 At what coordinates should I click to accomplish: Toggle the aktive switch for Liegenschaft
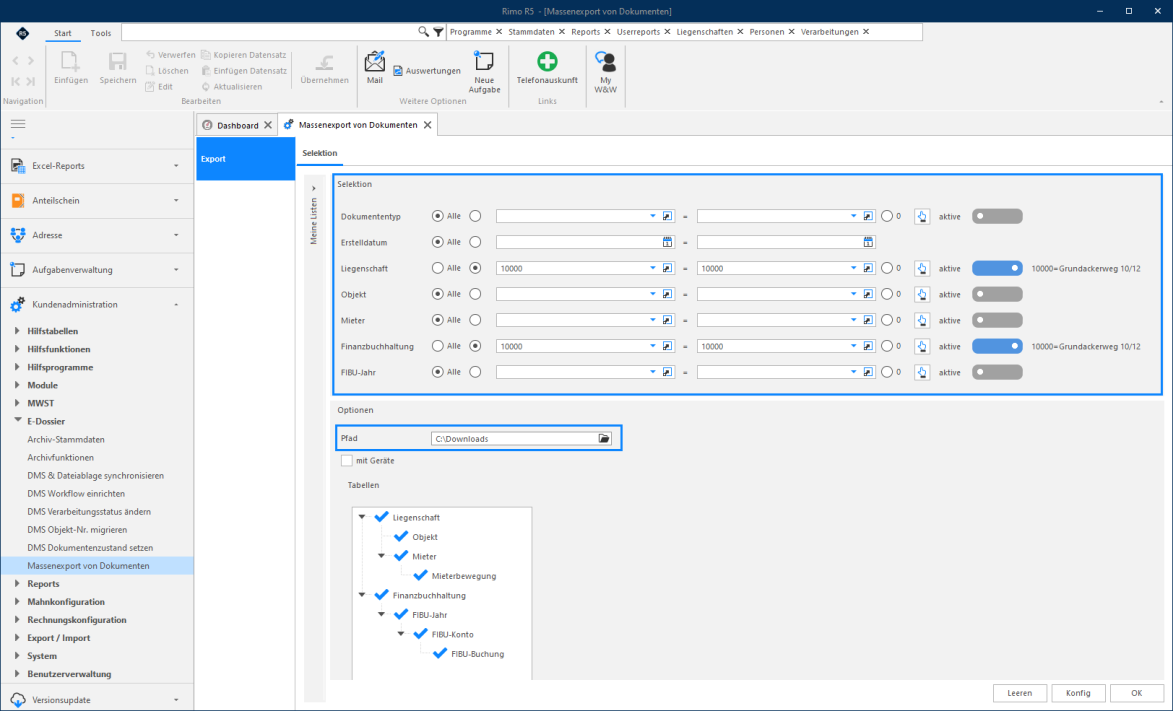(997, 268)
